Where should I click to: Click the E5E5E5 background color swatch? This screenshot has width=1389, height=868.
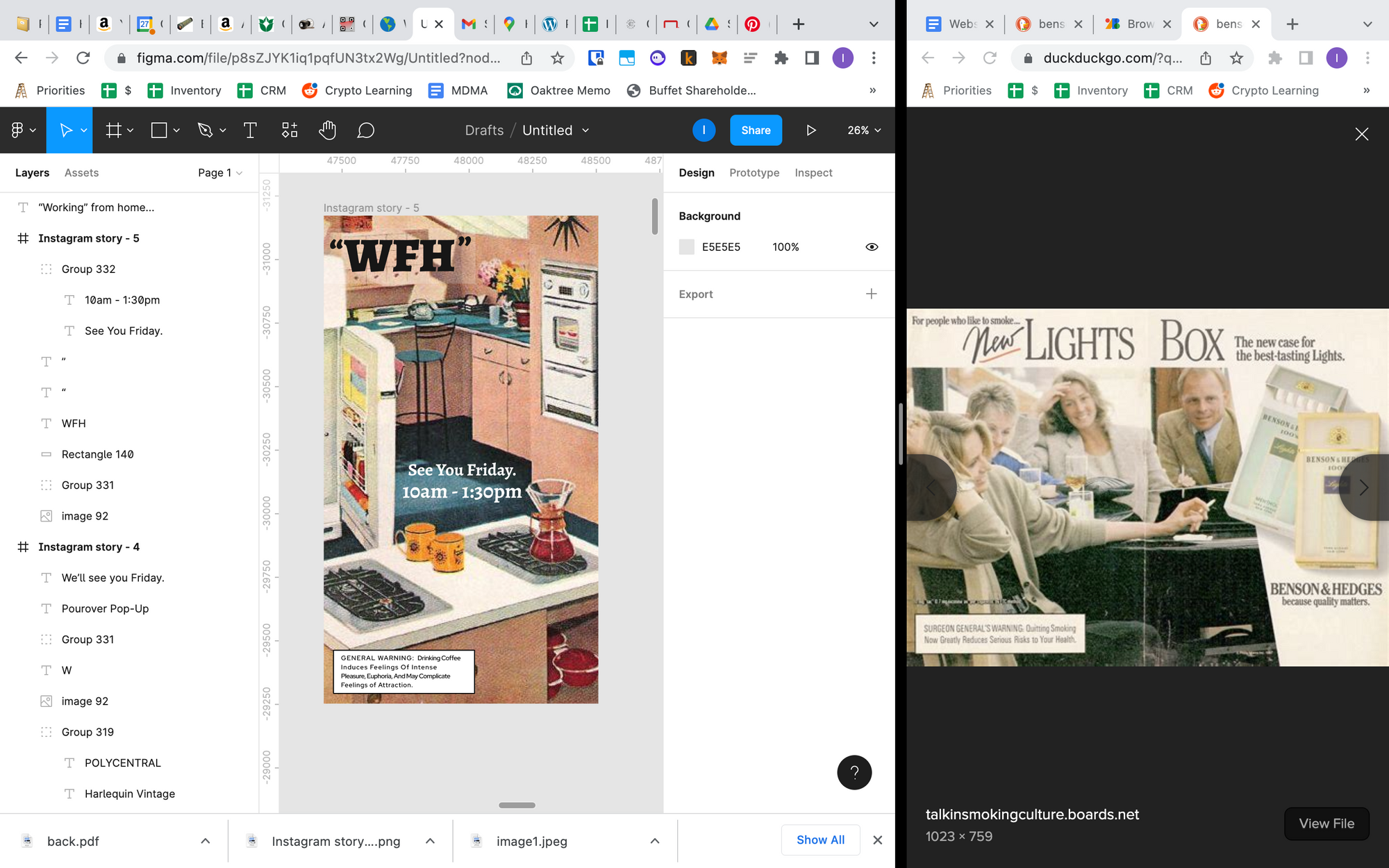[687, 247]
